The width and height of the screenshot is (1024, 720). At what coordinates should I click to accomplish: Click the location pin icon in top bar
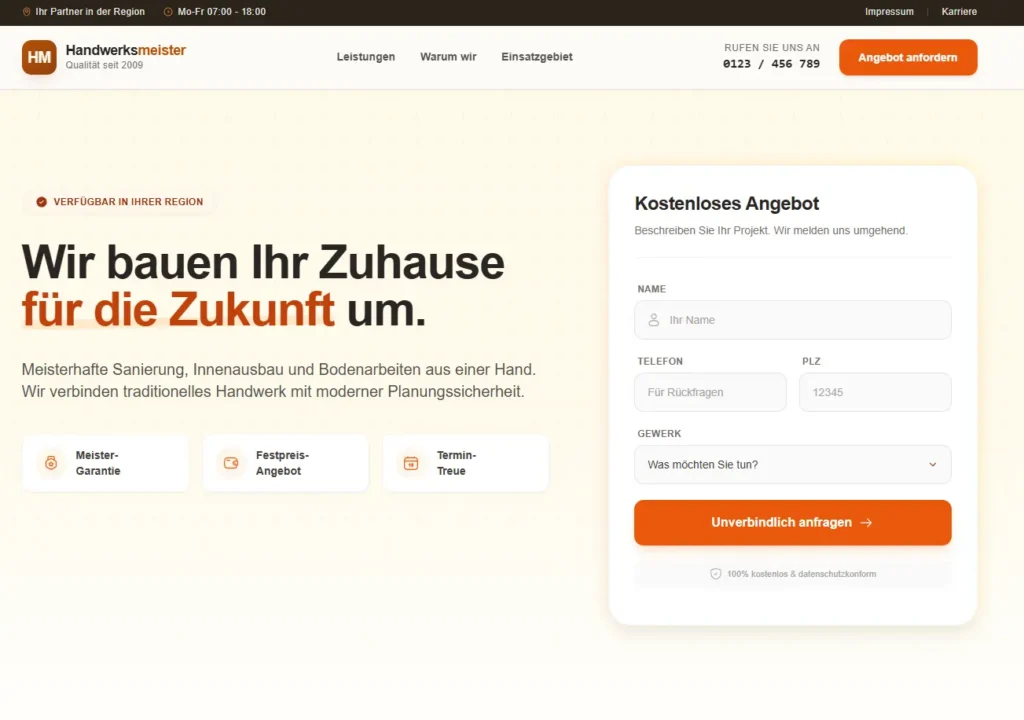[27, 12]
